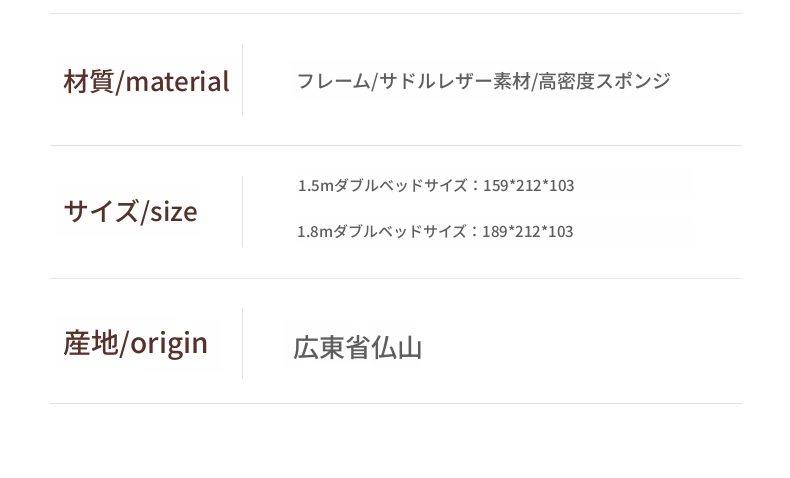The width and height of the screenshot is (790, 478).
Task: Click the word material in heading
Action: (x=177, y=82)
